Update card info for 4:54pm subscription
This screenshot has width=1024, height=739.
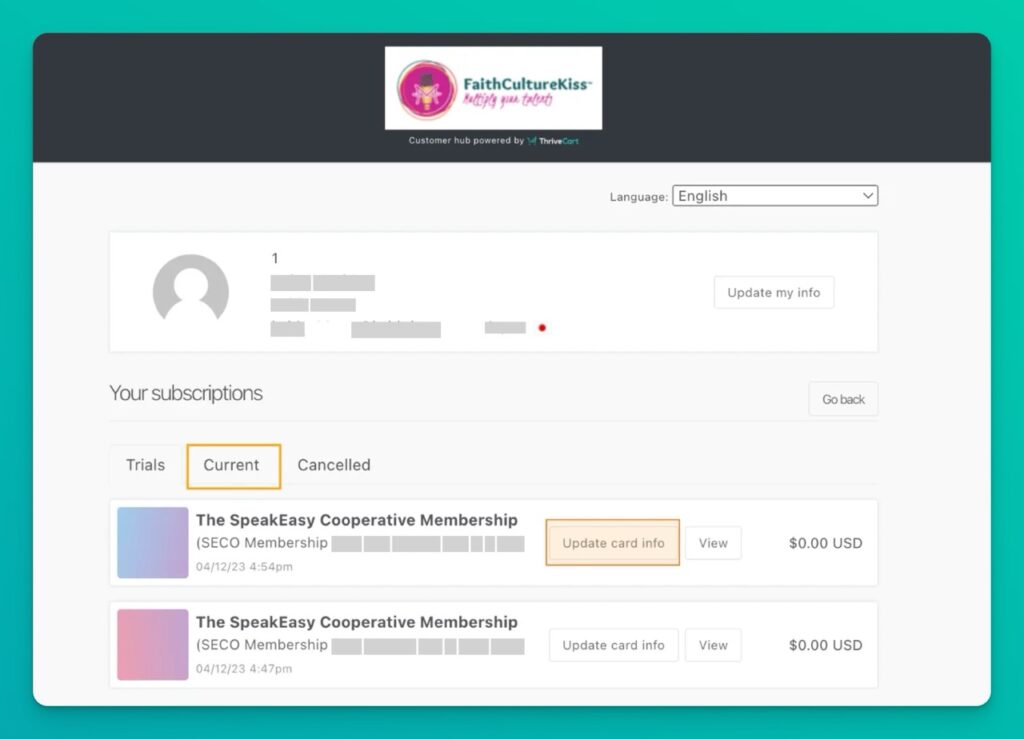point(613,542)
